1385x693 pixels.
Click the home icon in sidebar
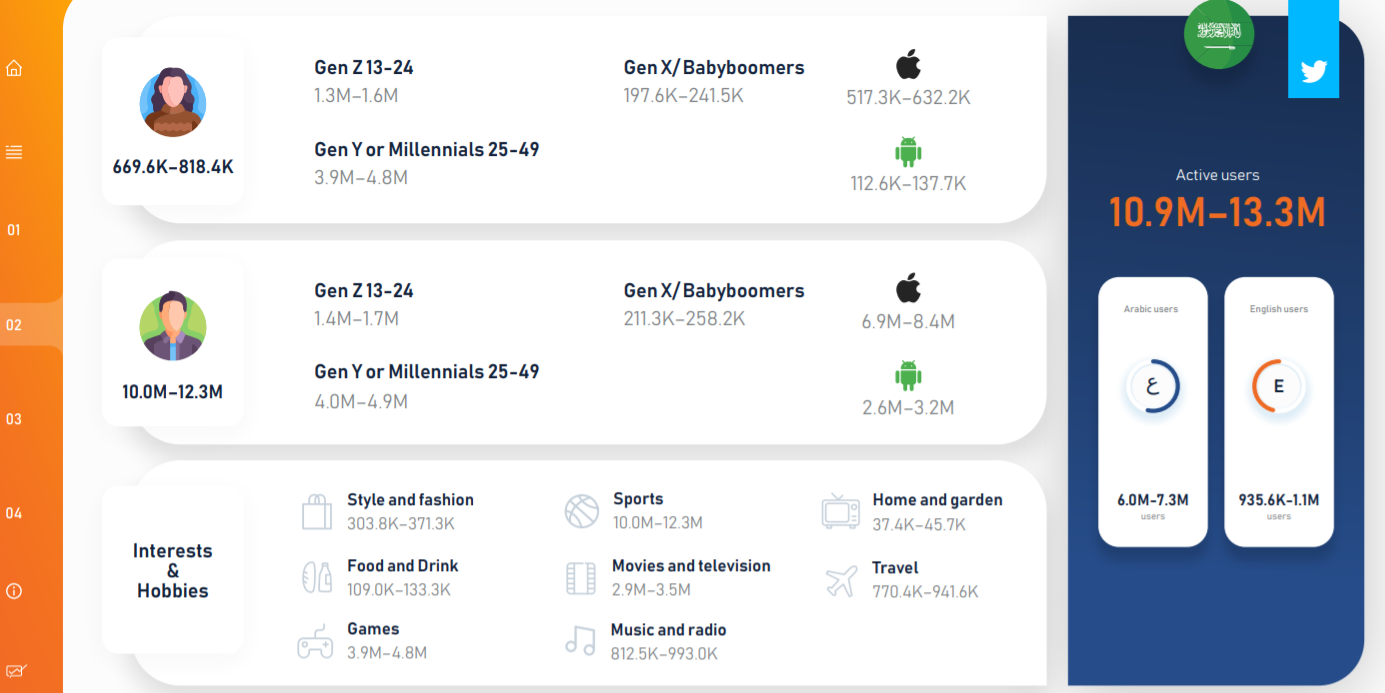pyautogui.click(x=14, y=69)
